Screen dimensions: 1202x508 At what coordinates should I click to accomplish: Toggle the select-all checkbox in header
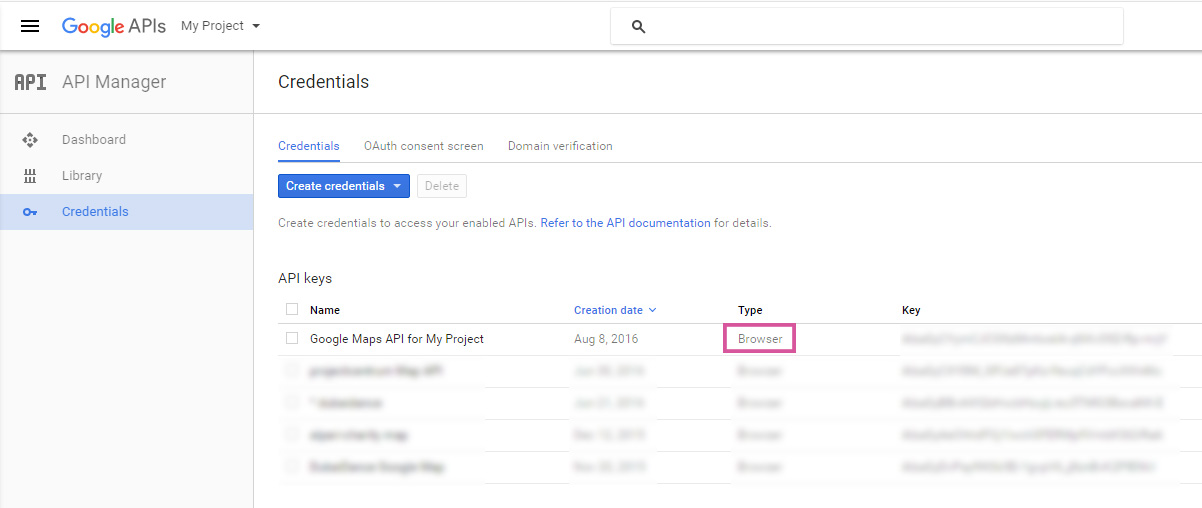(292, 309)
